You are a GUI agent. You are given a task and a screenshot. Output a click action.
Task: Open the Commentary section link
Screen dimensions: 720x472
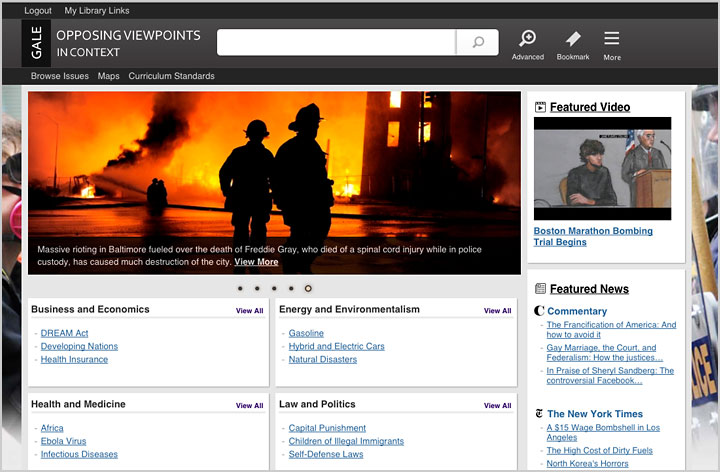coord(577,311)
